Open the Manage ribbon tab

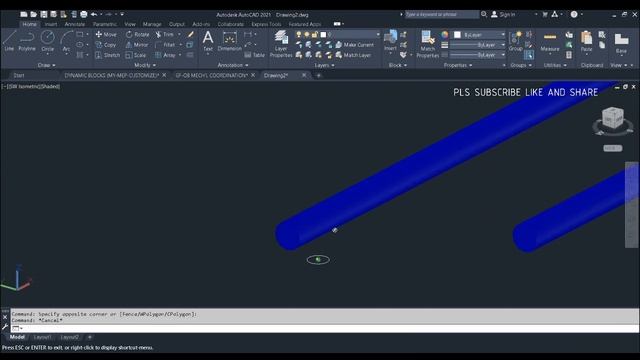click(152, 24)
